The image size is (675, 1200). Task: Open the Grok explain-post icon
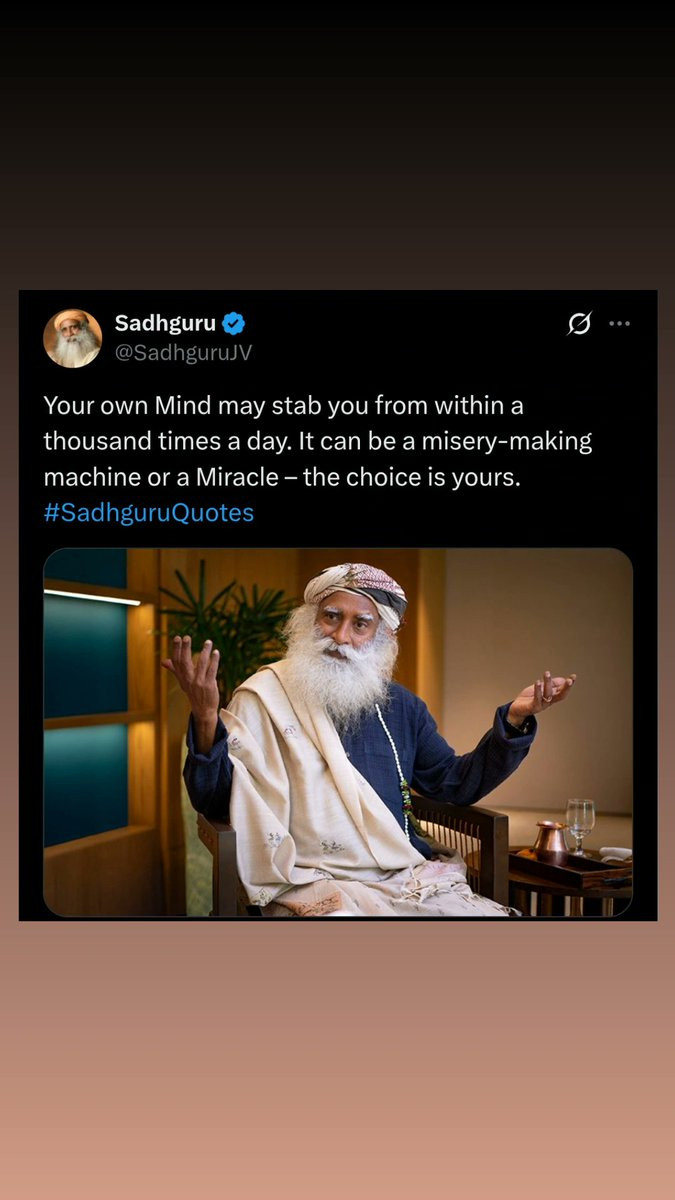tap(579, 323)
